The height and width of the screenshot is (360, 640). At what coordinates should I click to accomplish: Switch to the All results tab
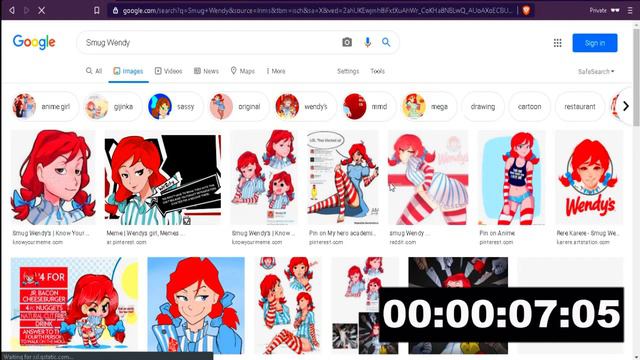pos(94,71)
